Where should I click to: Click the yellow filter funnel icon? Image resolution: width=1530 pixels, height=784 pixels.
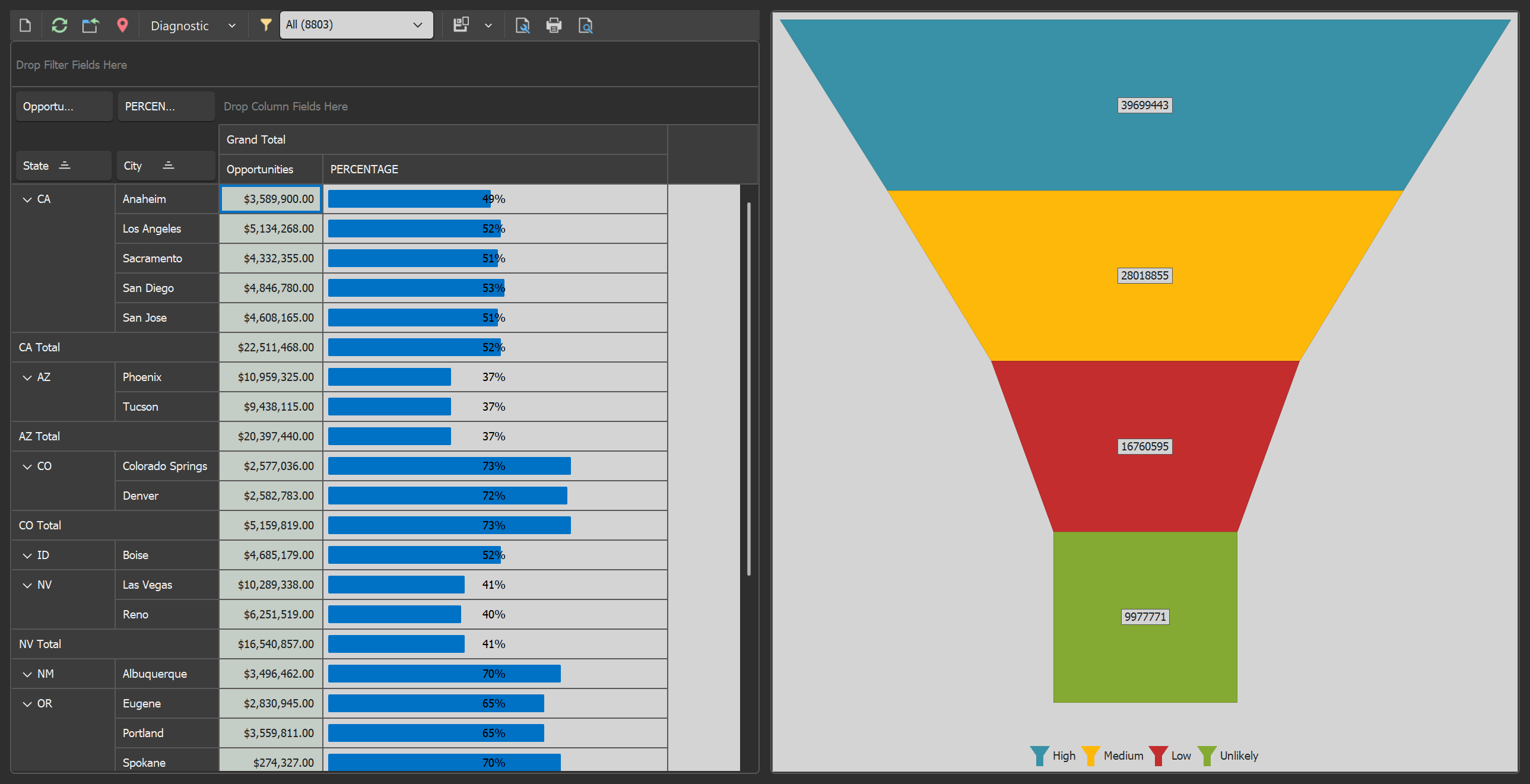pos(265,25)
